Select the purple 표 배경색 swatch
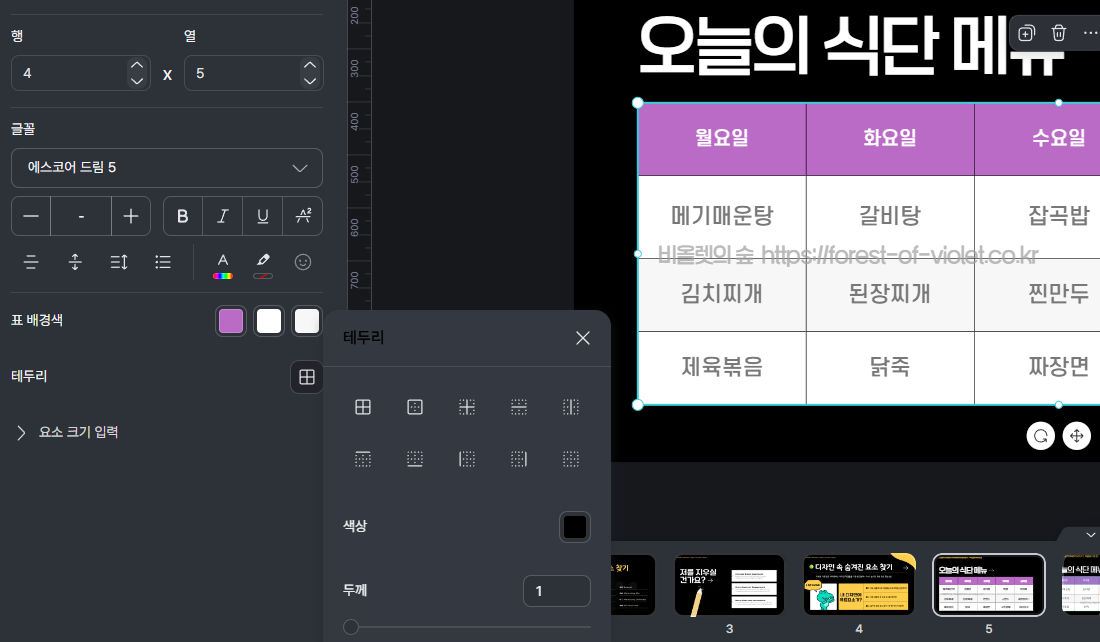This screenshot has height=642, width=1100. tap(231, 320)
